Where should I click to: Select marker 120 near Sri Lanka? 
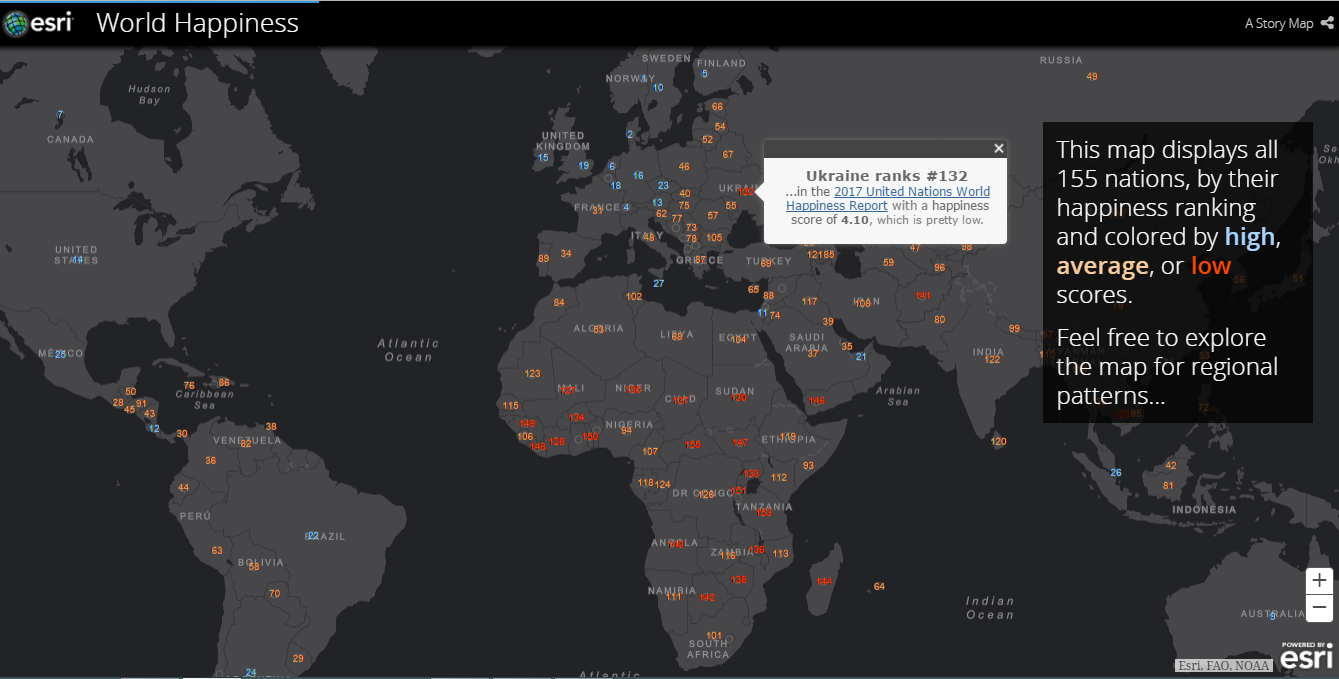coord(998,442)
